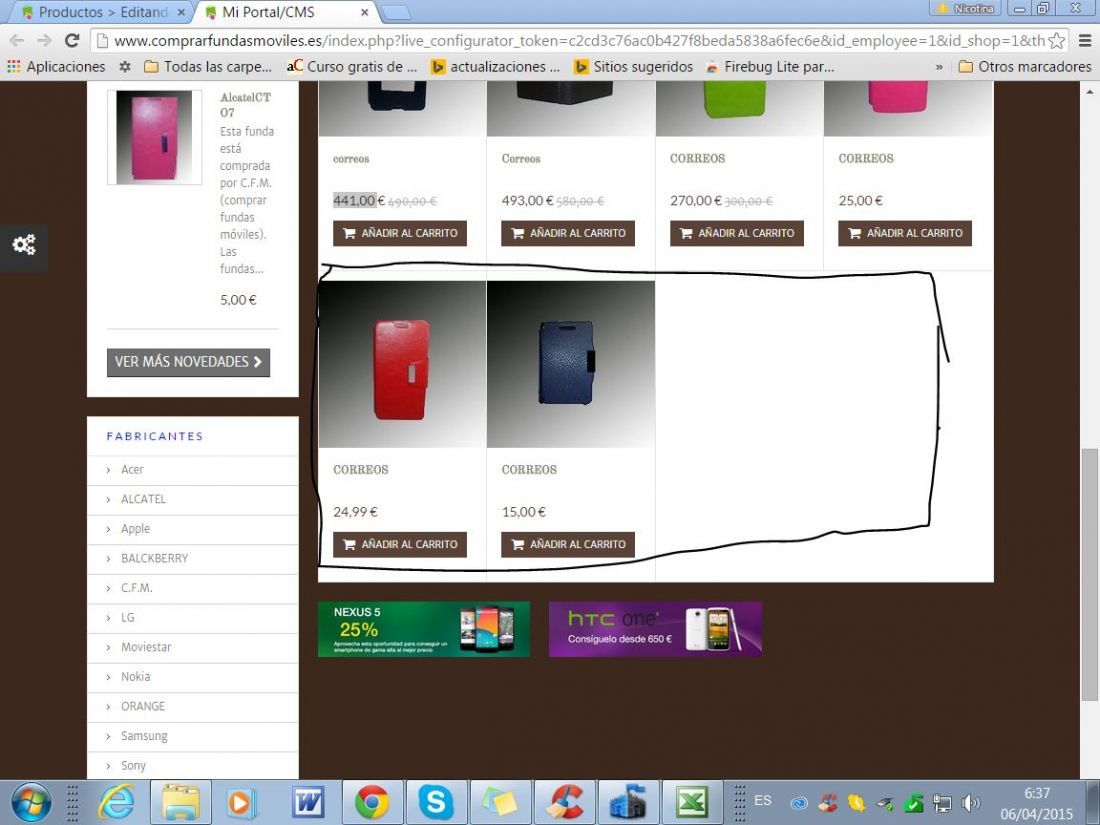Open the actualizaciones bookmark
1100x825 pixels.
tap(496, 67)
